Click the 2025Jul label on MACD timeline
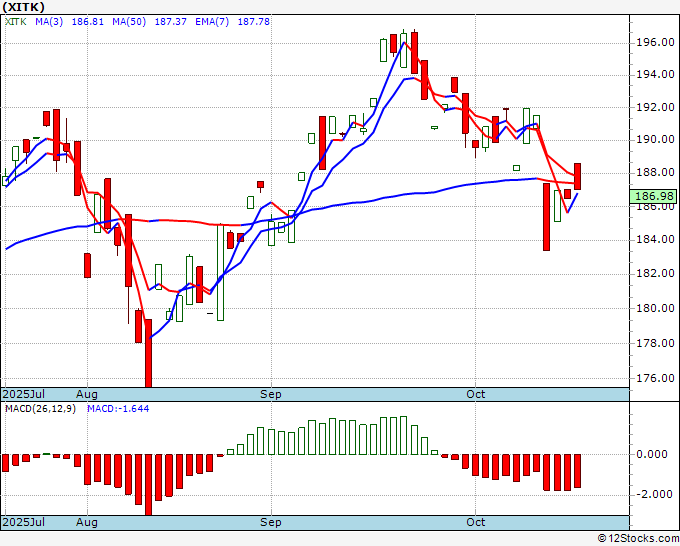This screenshot has width=680, height=546. tap(24, 522)
